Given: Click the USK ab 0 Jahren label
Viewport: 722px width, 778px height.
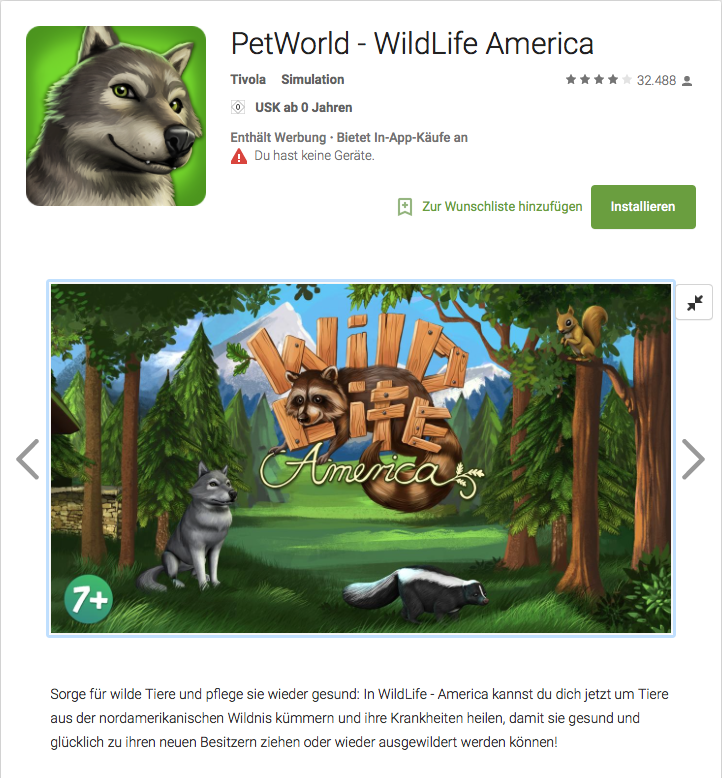Looking at the screenshot, I should (304, 108).
